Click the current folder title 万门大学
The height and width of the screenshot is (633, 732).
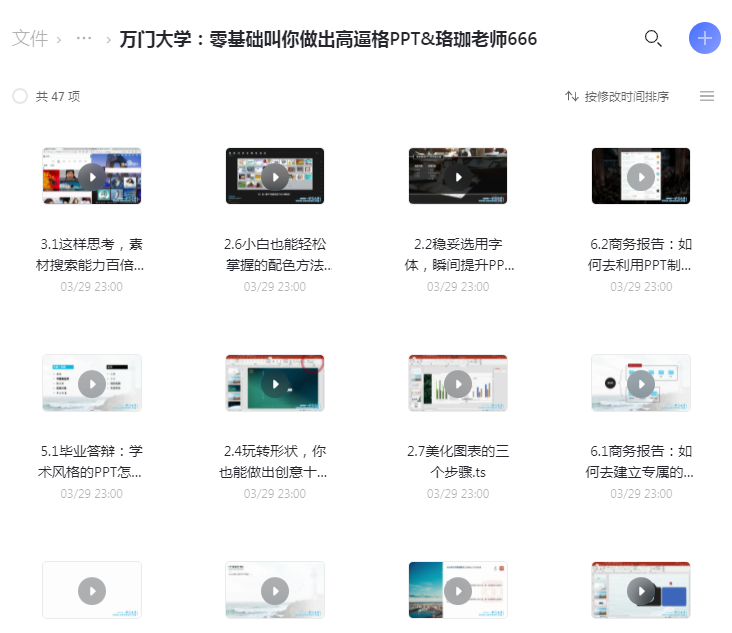click(328, 39)
